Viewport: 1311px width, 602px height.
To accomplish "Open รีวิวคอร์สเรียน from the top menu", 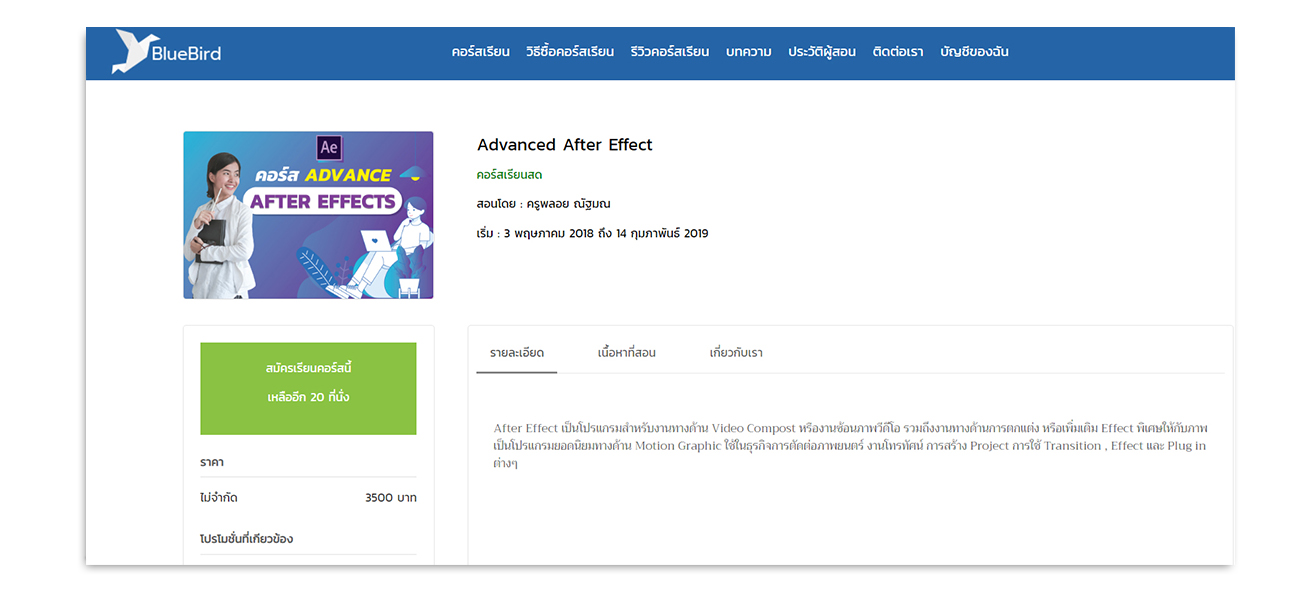I will coord(670,52).
